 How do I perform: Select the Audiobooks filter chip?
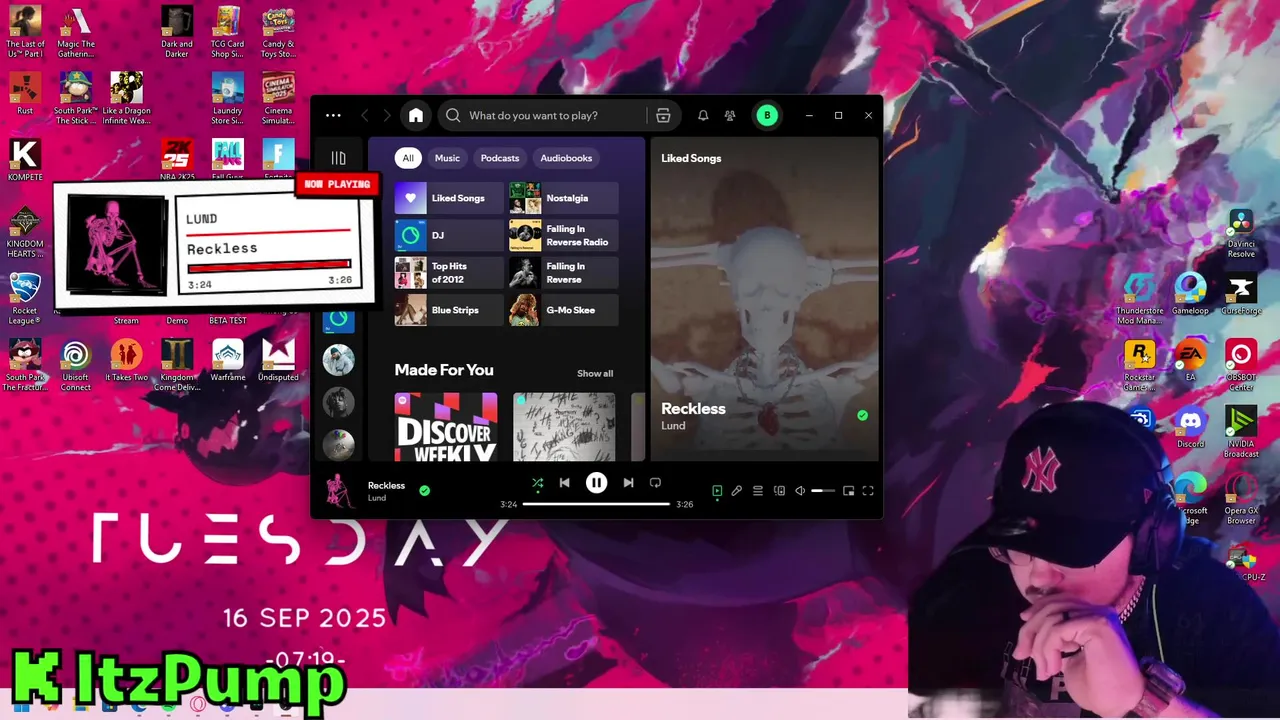(x=566, y=158)
